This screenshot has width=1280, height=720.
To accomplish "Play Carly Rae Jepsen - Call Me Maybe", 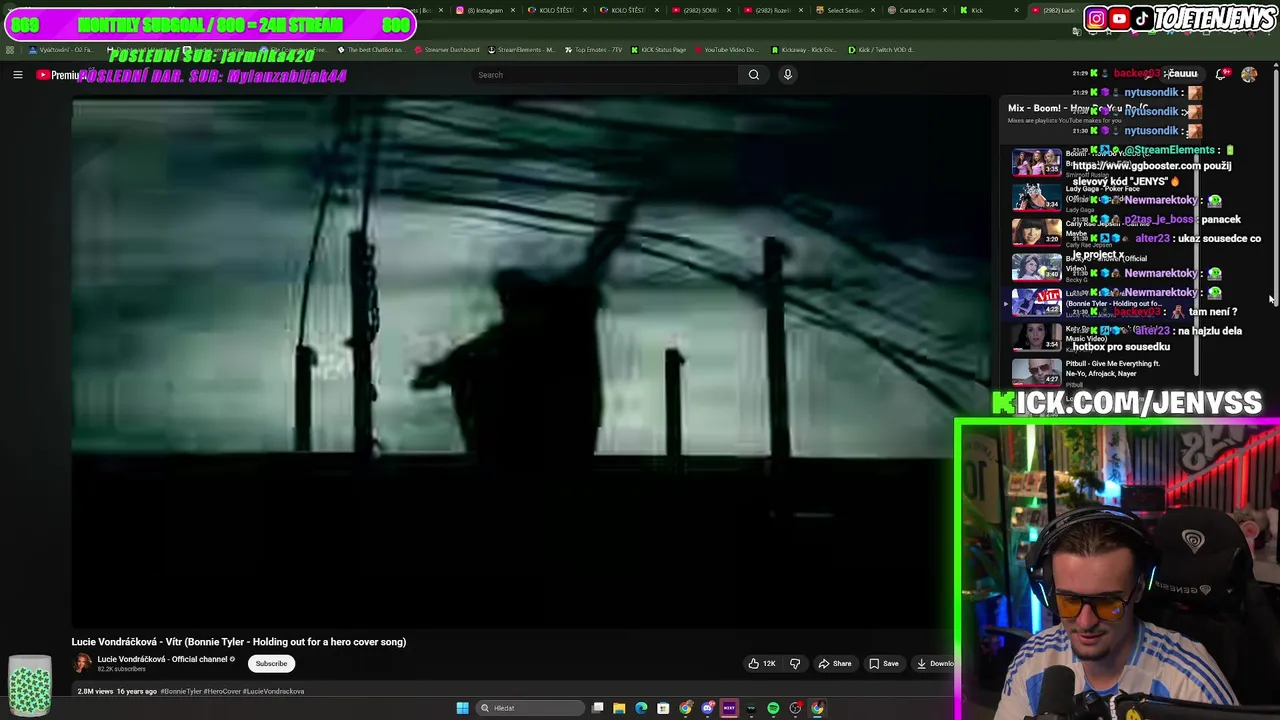I will [x=1037, y=231].
